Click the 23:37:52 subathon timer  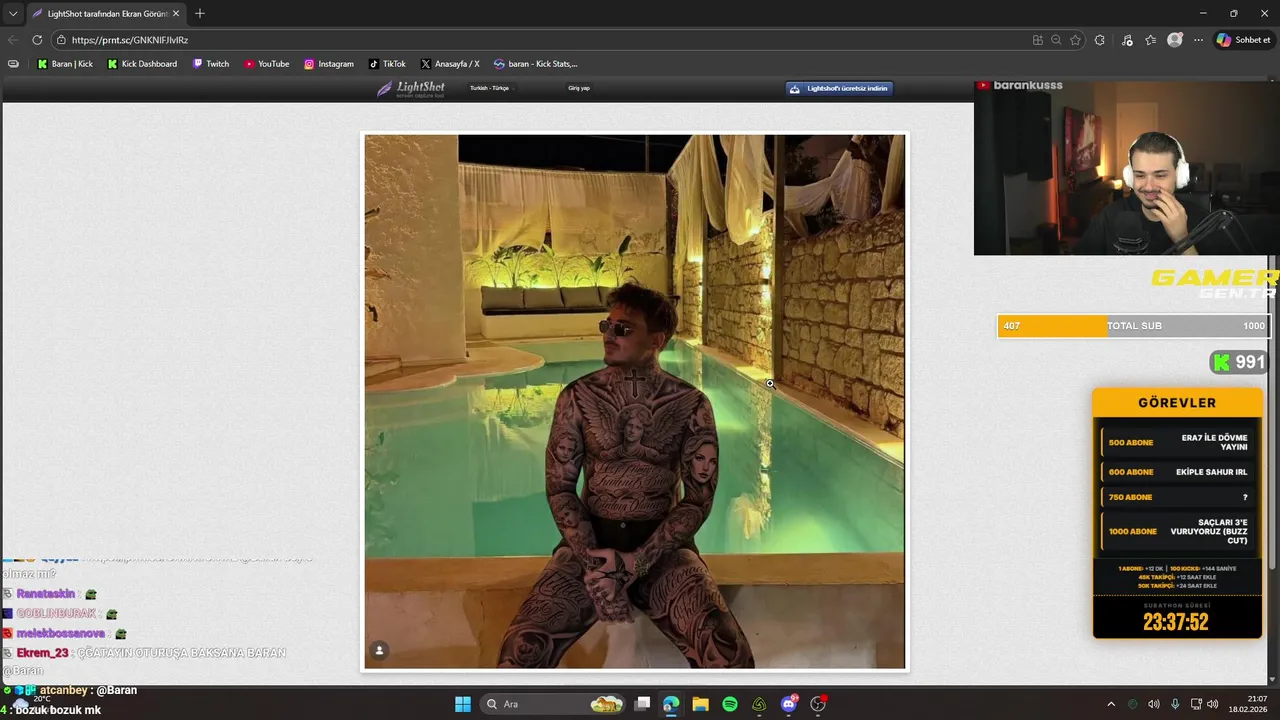[x=1176, y=622]
